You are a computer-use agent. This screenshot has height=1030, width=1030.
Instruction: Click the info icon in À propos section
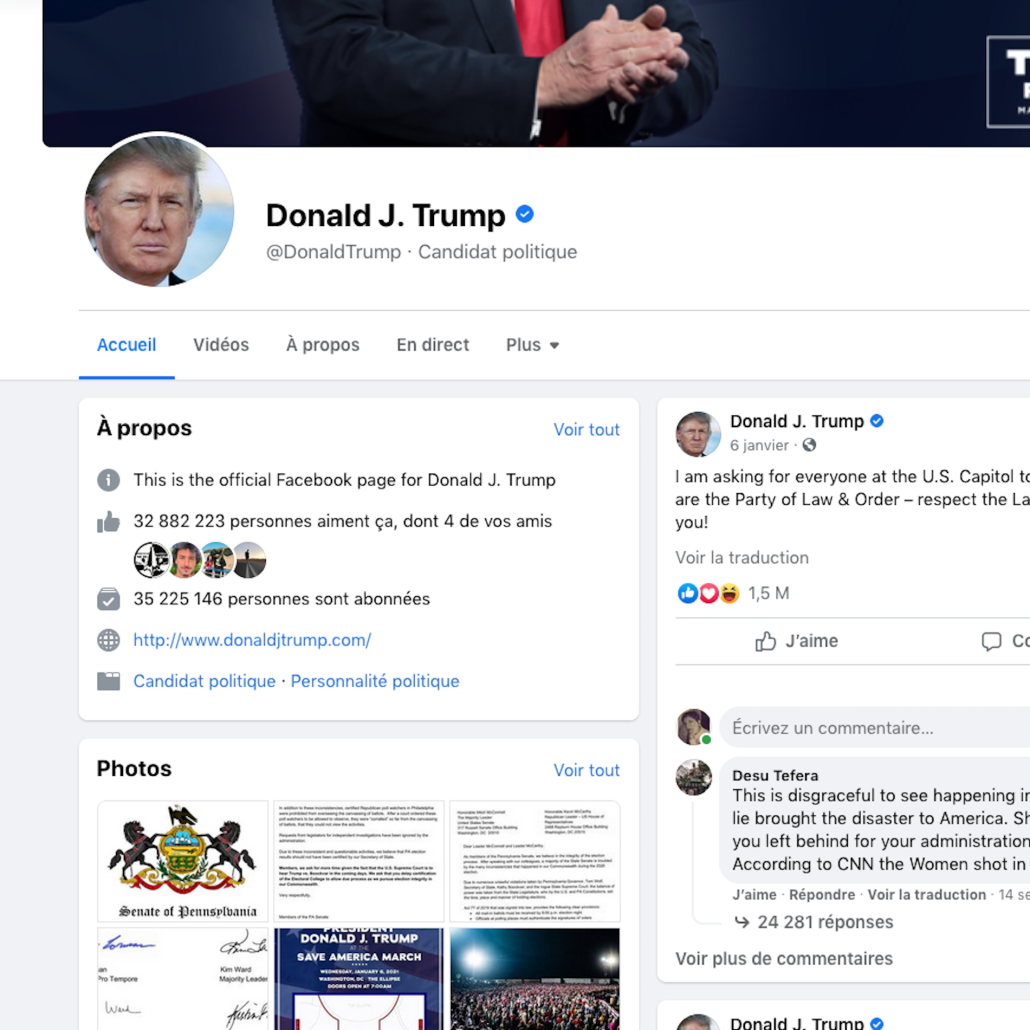[x=108, y=480]
